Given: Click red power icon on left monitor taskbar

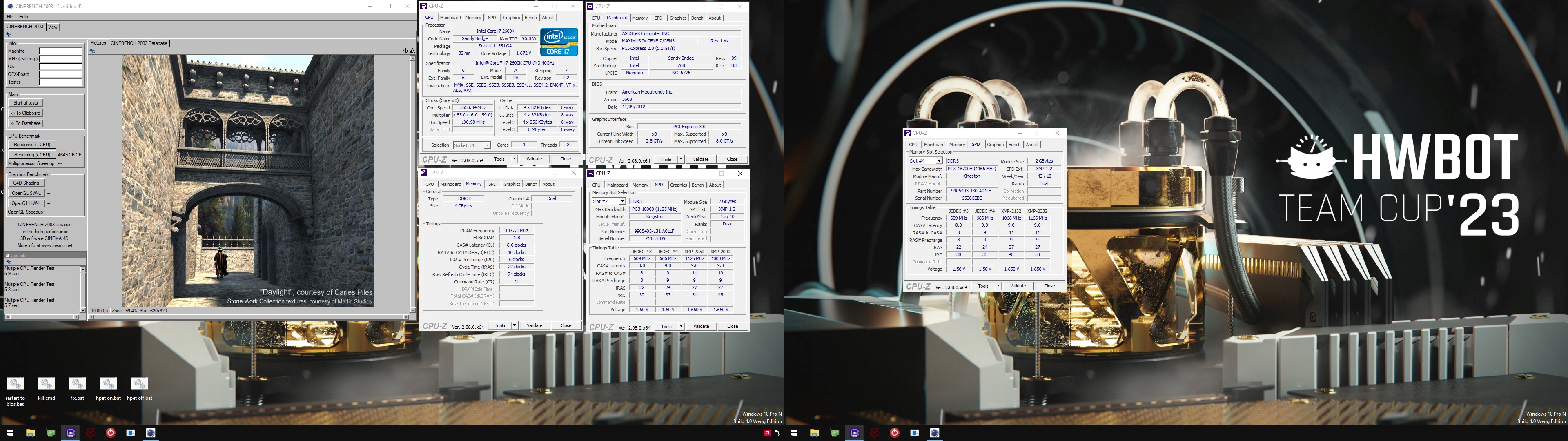Looking at the screenshot, I should (x=111, y=433).
